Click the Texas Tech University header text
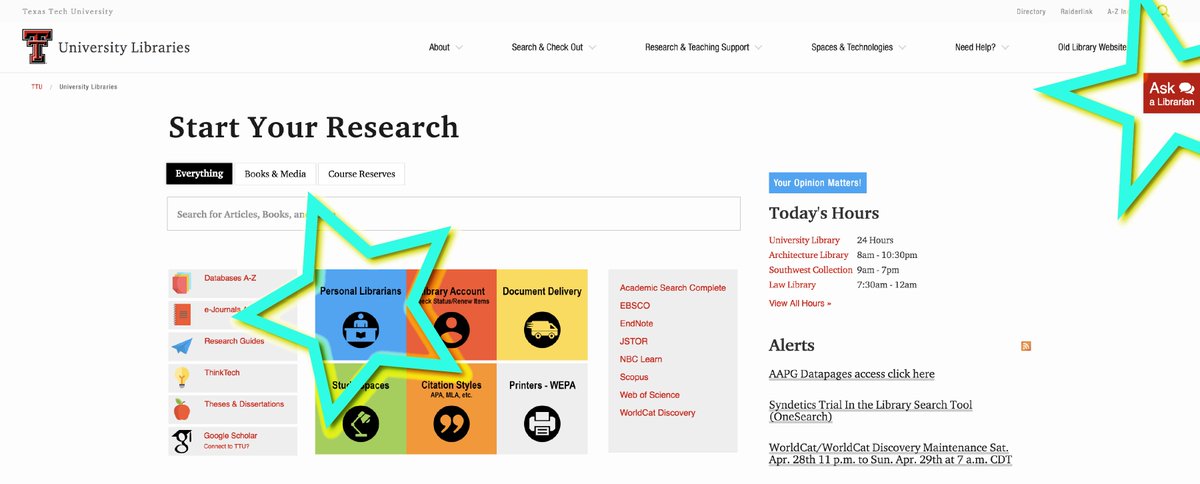Screen dimensions: 1200x484 click(x=68, y=12)
